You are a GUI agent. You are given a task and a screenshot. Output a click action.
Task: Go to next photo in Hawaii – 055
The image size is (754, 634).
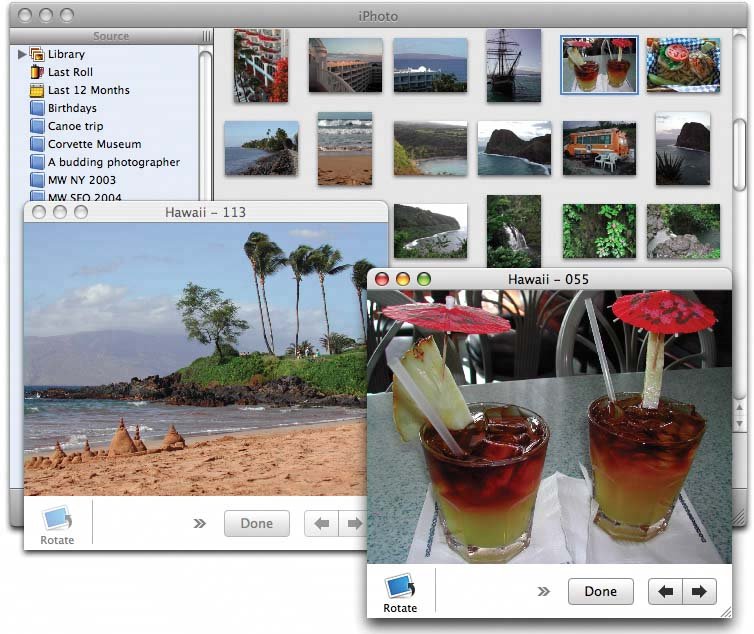(x=699, y=592)
